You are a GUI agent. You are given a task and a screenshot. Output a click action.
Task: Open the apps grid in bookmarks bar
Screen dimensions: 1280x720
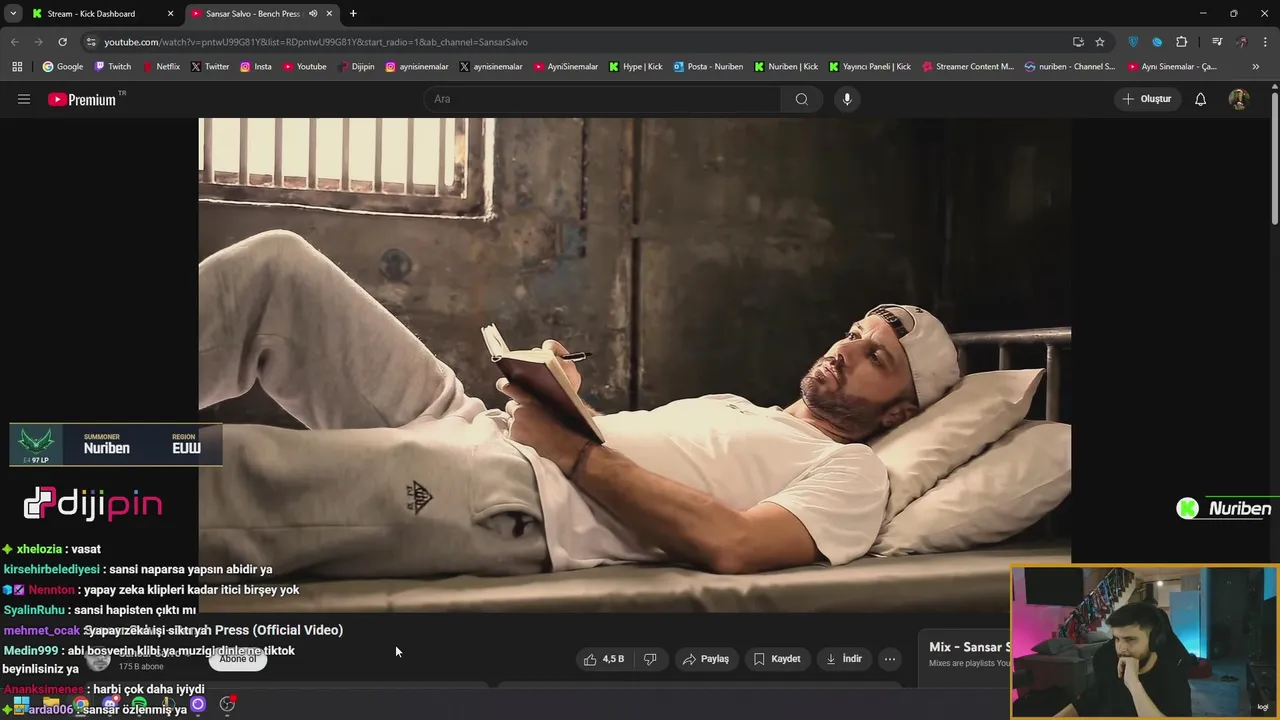[17, 67]
